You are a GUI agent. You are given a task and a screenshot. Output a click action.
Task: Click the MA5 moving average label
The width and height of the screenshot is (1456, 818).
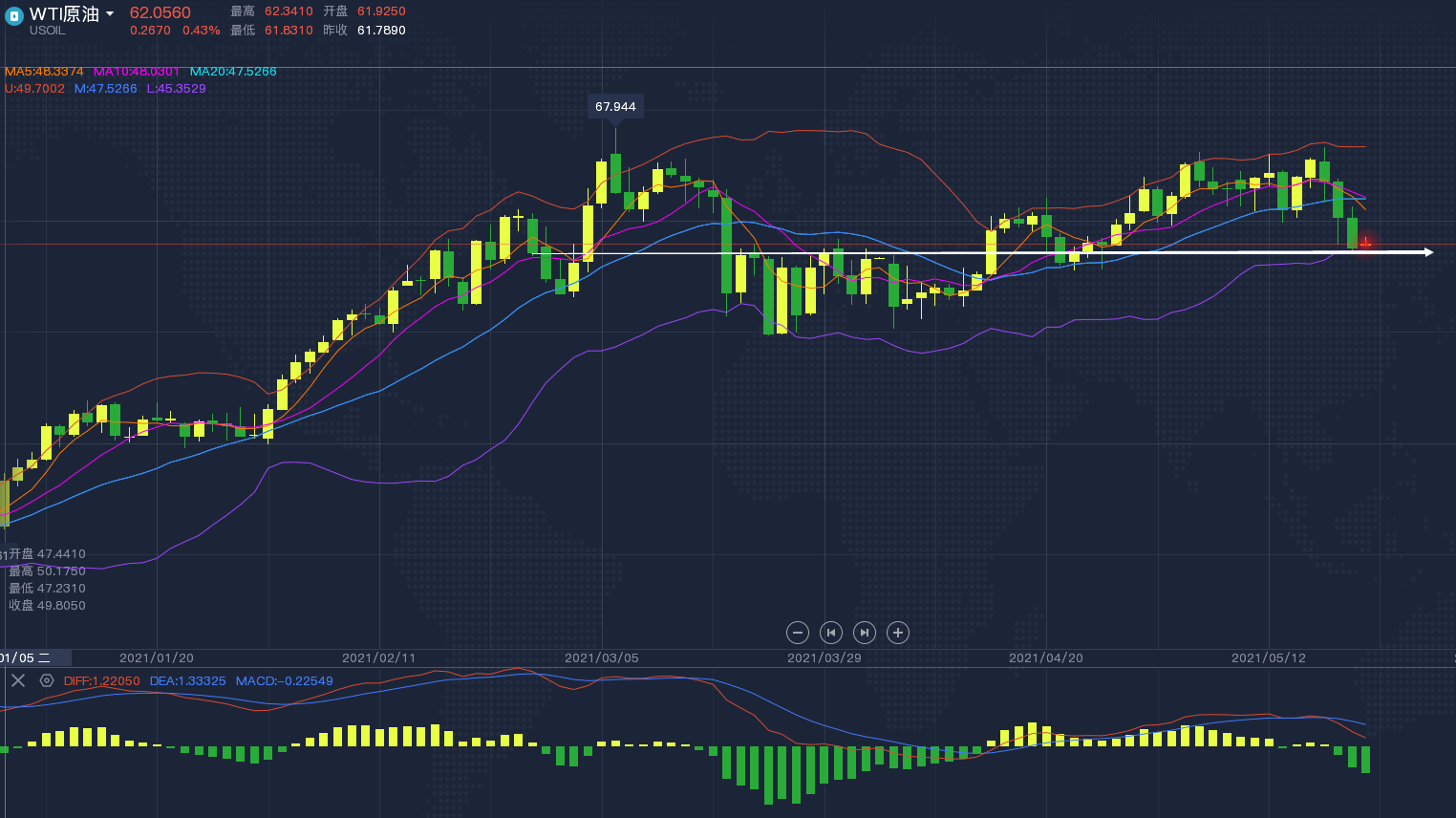click(44, 72)
